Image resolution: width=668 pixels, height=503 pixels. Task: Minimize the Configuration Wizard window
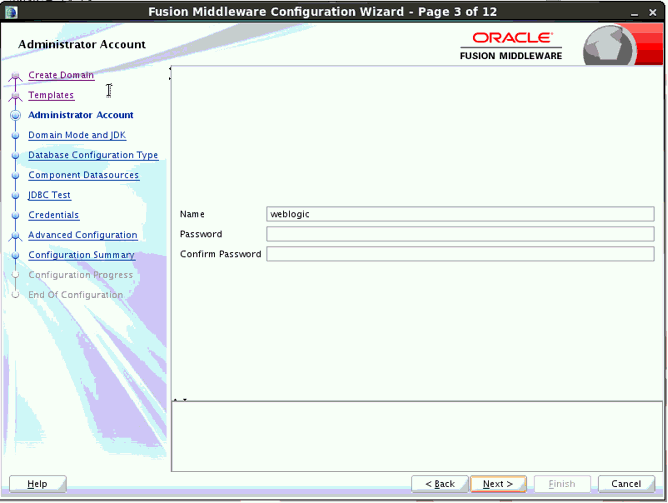point(635,13)
